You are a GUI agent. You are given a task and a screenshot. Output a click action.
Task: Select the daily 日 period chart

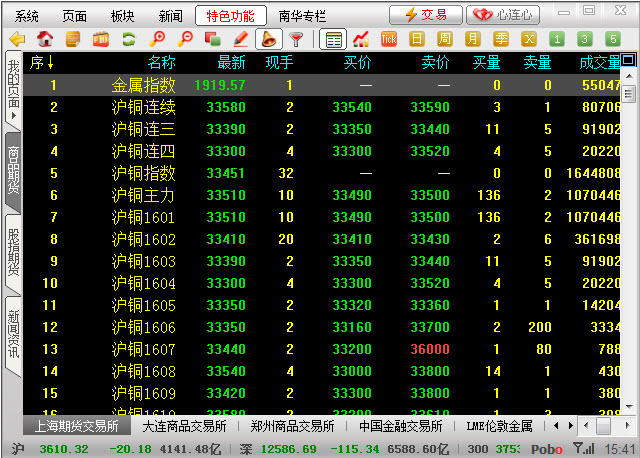pos(417,39)
